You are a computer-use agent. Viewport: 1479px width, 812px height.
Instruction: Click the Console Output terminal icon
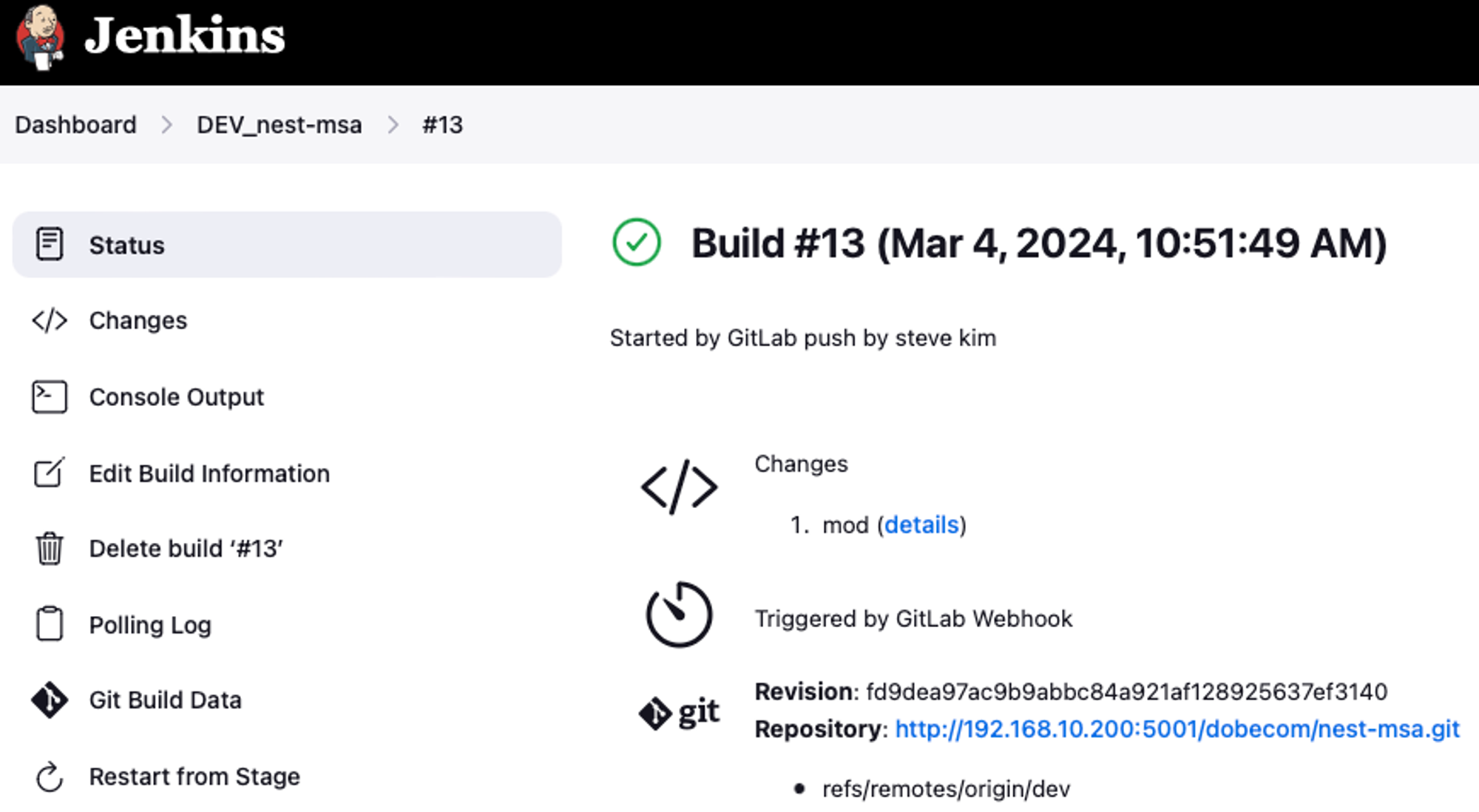(x=50, y=397)
